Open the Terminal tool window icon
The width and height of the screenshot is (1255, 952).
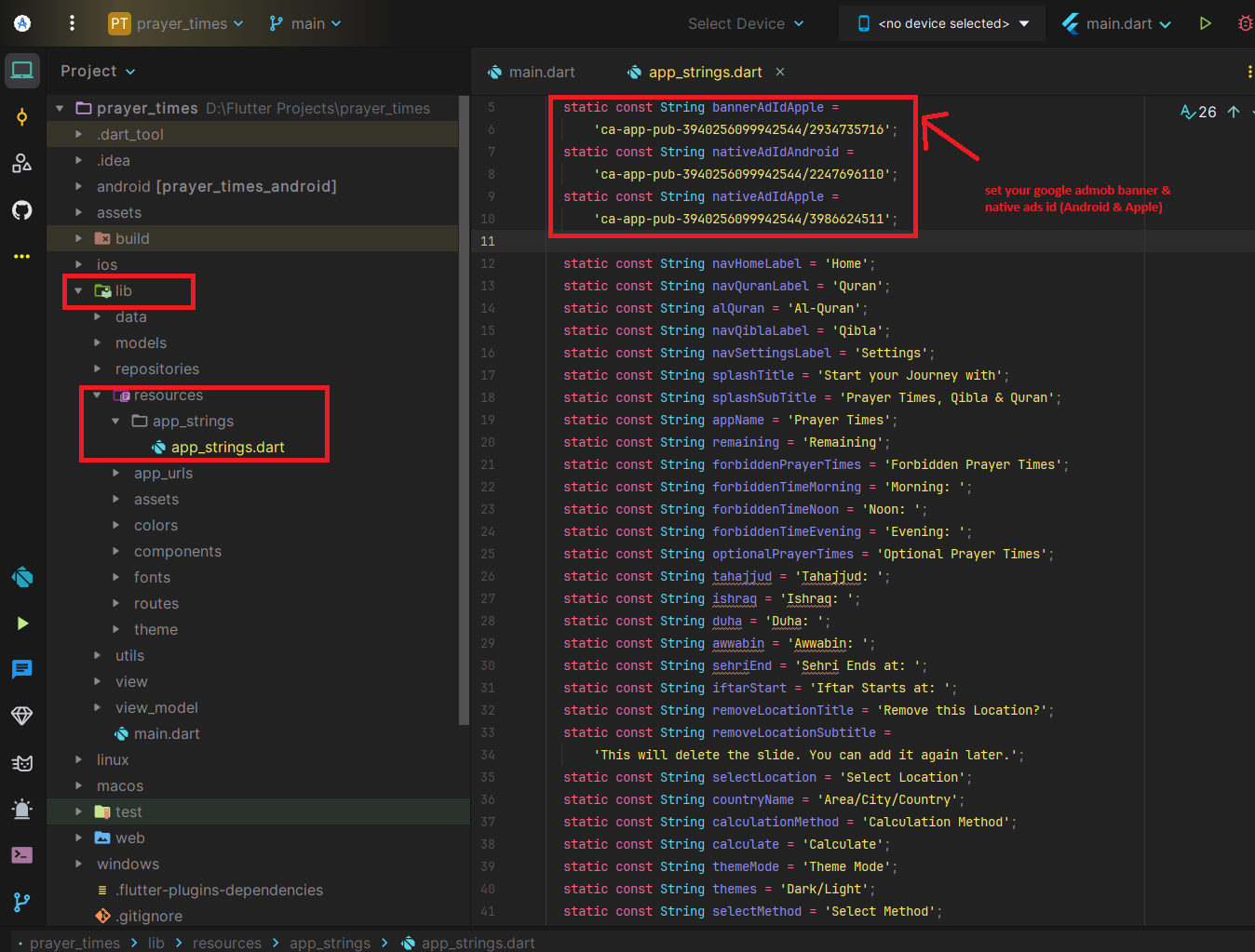pyautogui.click(x=22, y=855)
